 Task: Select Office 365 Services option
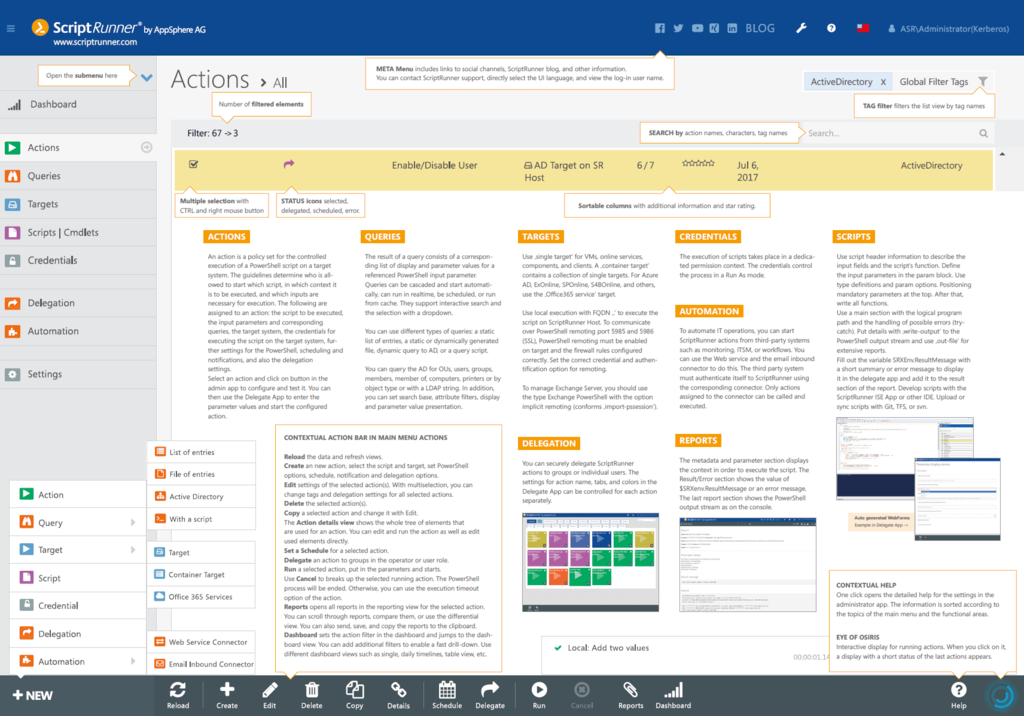[x=201, y=597]
